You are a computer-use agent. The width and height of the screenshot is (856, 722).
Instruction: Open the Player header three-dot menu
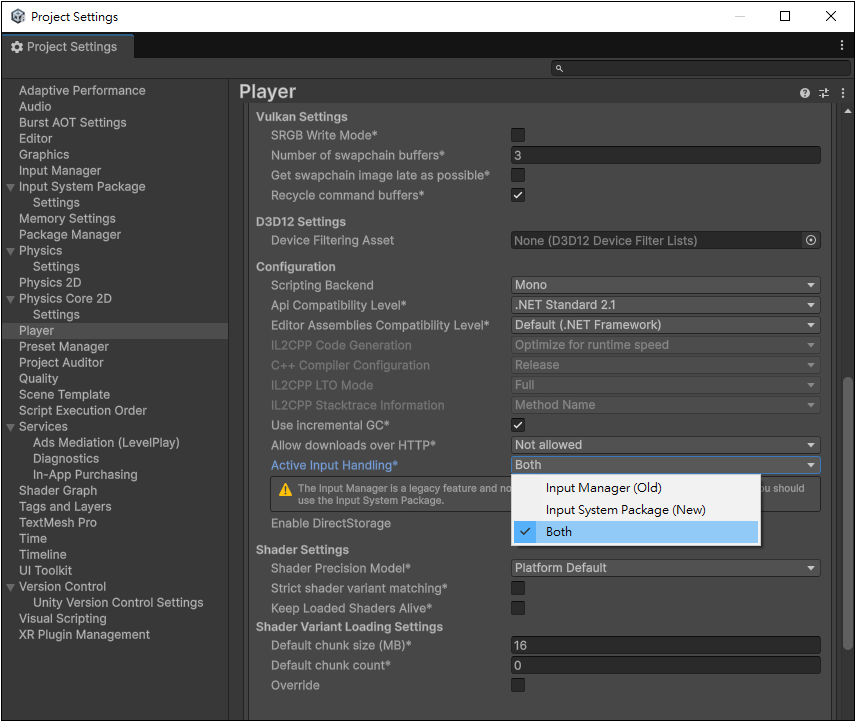(x=843, y=93)
